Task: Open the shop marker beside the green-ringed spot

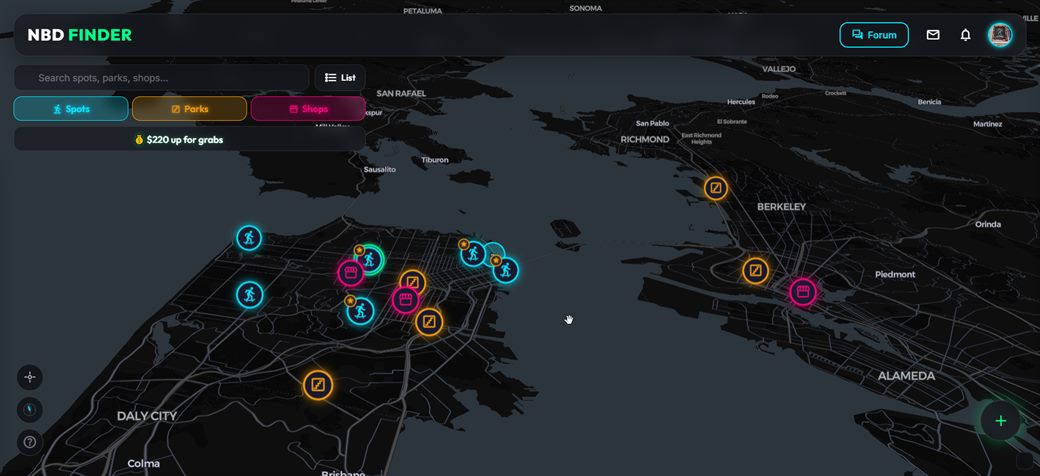Action: [351, 272]
